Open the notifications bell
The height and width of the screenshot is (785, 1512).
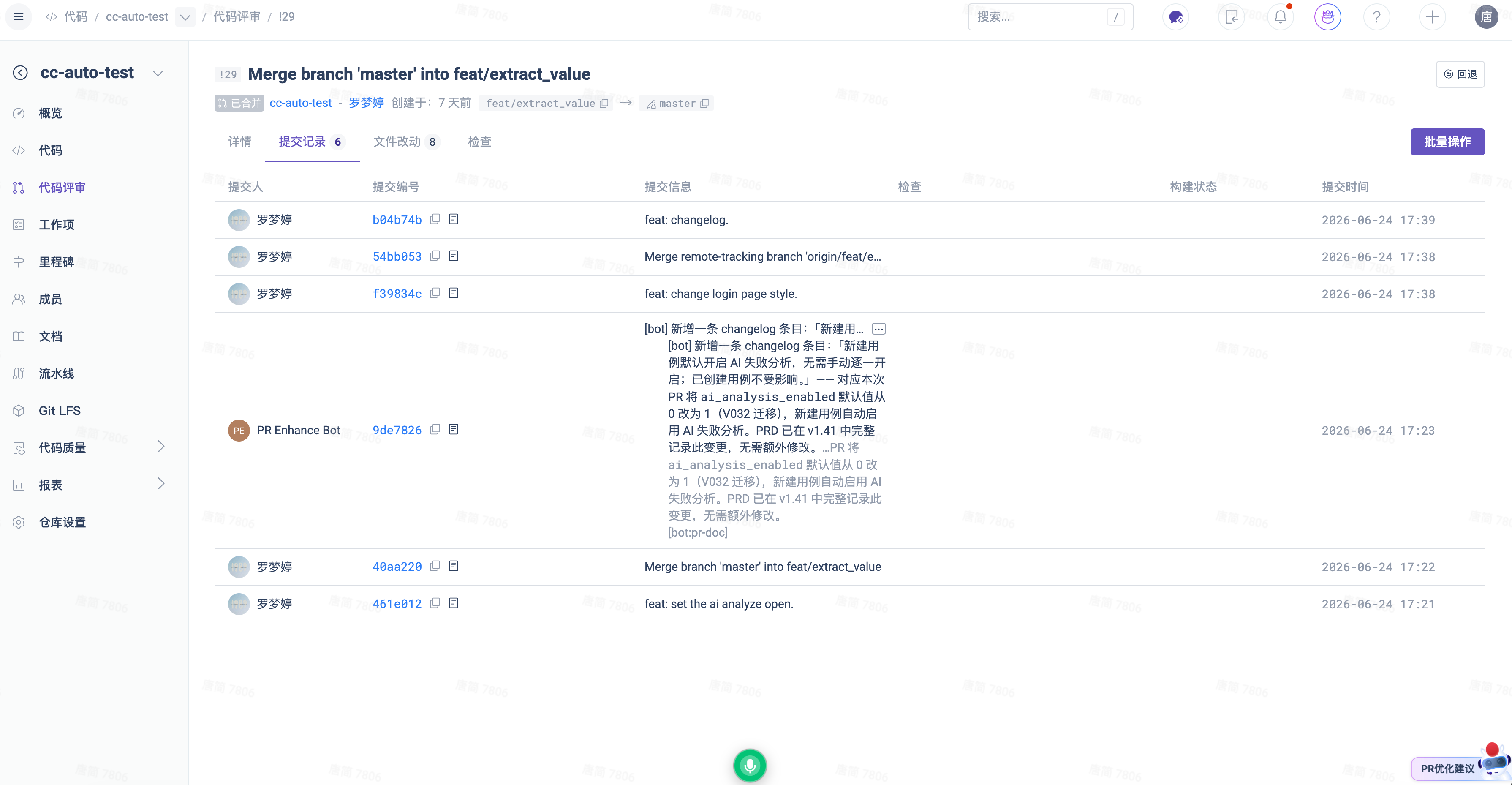tap(1280, 17)
